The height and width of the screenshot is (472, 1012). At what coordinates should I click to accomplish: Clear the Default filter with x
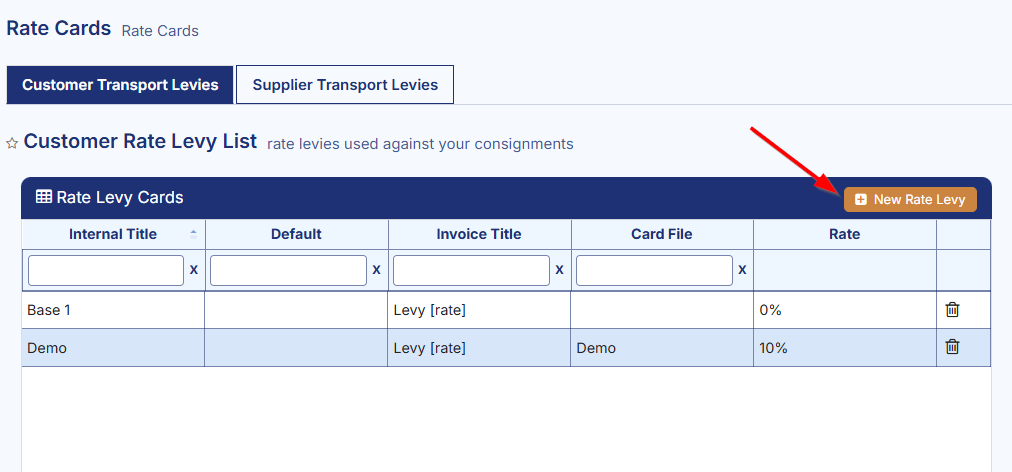376,270
